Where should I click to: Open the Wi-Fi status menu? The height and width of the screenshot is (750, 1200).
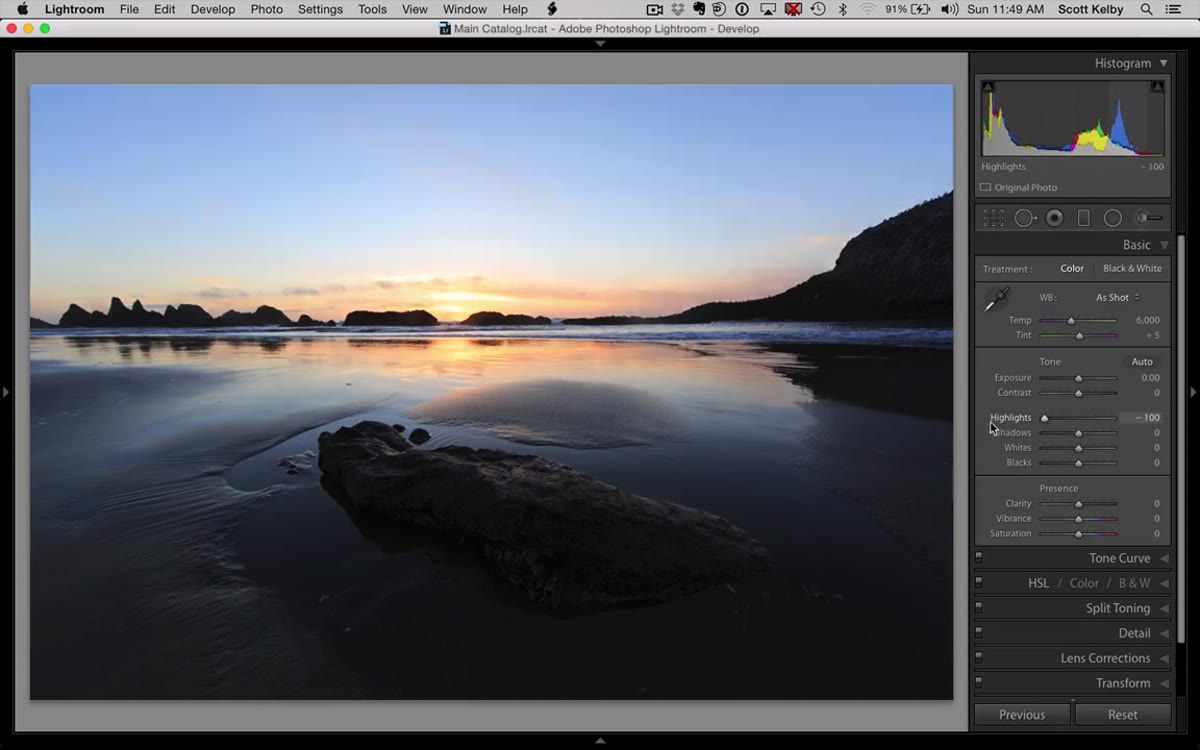coord(867,9)
